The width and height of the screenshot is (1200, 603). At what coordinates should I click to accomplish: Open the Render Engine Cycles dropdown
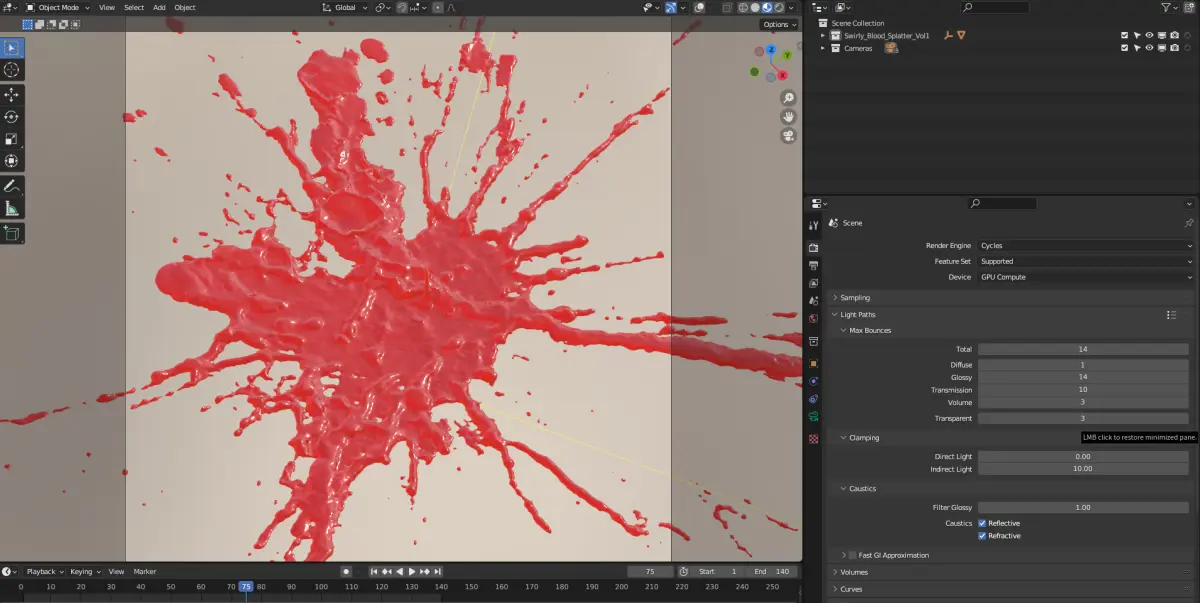pos(1086,245)
